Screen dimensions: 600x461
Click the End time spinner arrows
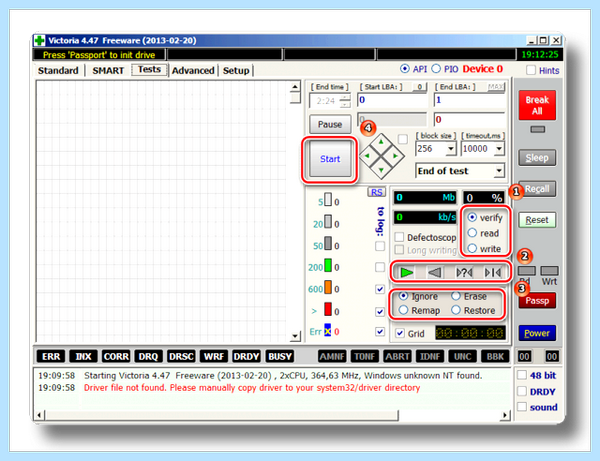pyautogui.click(x=345, y=101)
